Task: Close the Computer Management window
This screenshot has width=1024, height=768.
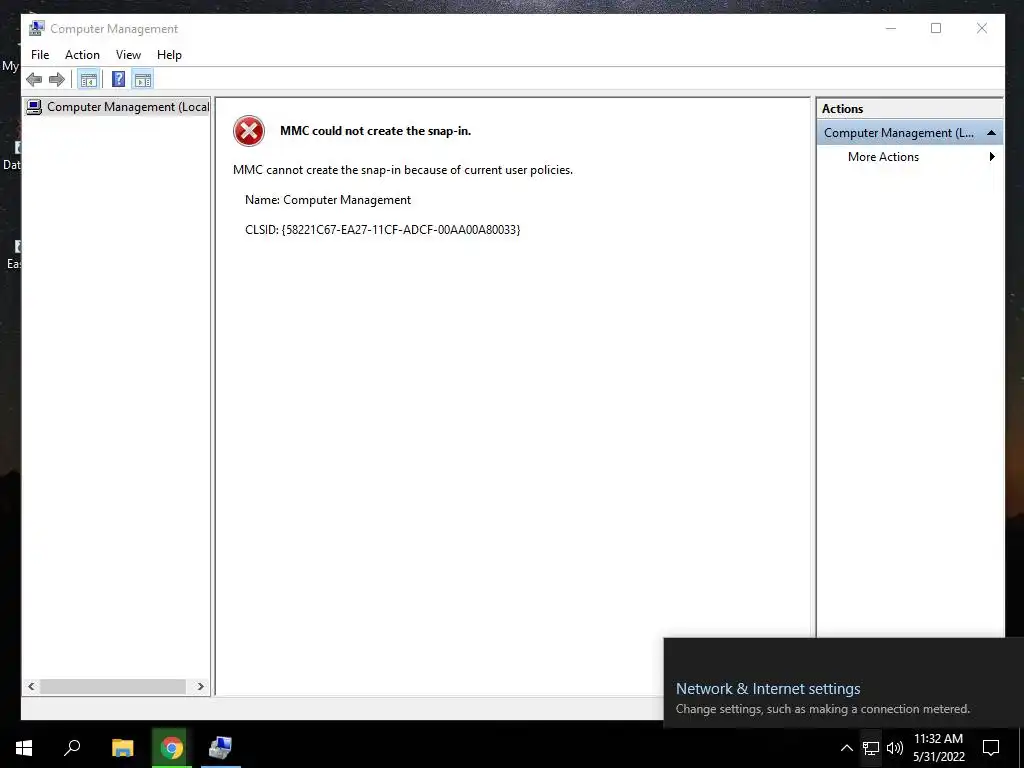Action: (x=982, y=28)
